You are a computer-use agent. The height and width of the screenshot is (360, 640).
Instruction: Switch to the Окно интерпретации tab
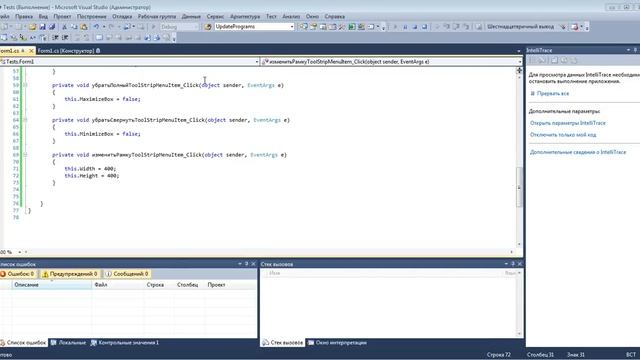[x=337, y=343]
